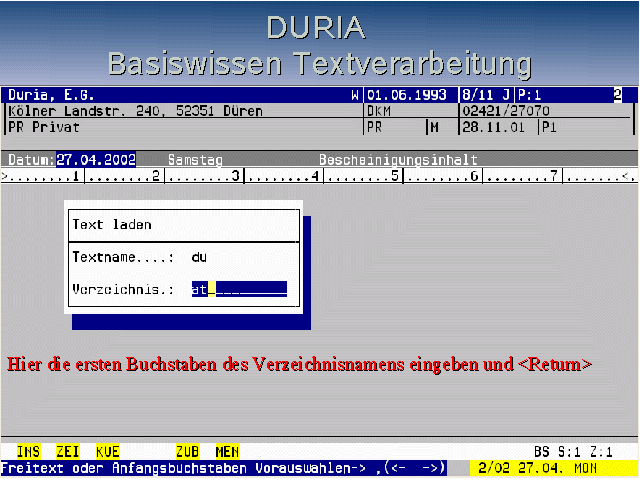Select the Datum field 27.04.2002
Screen dimensions: 640x480
[x=96, y=159]
